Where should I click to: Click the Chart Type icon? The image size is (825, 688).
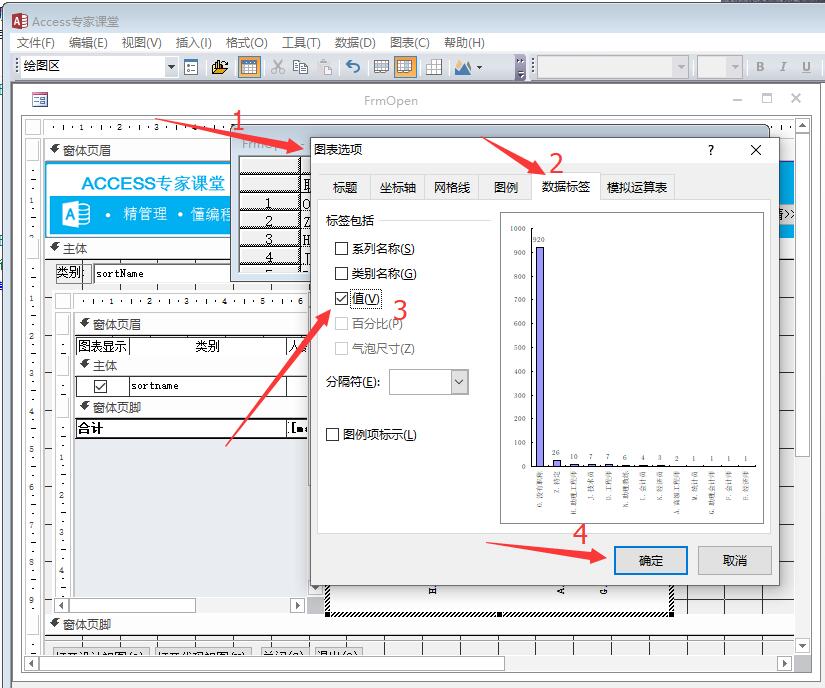coord(463,67)
